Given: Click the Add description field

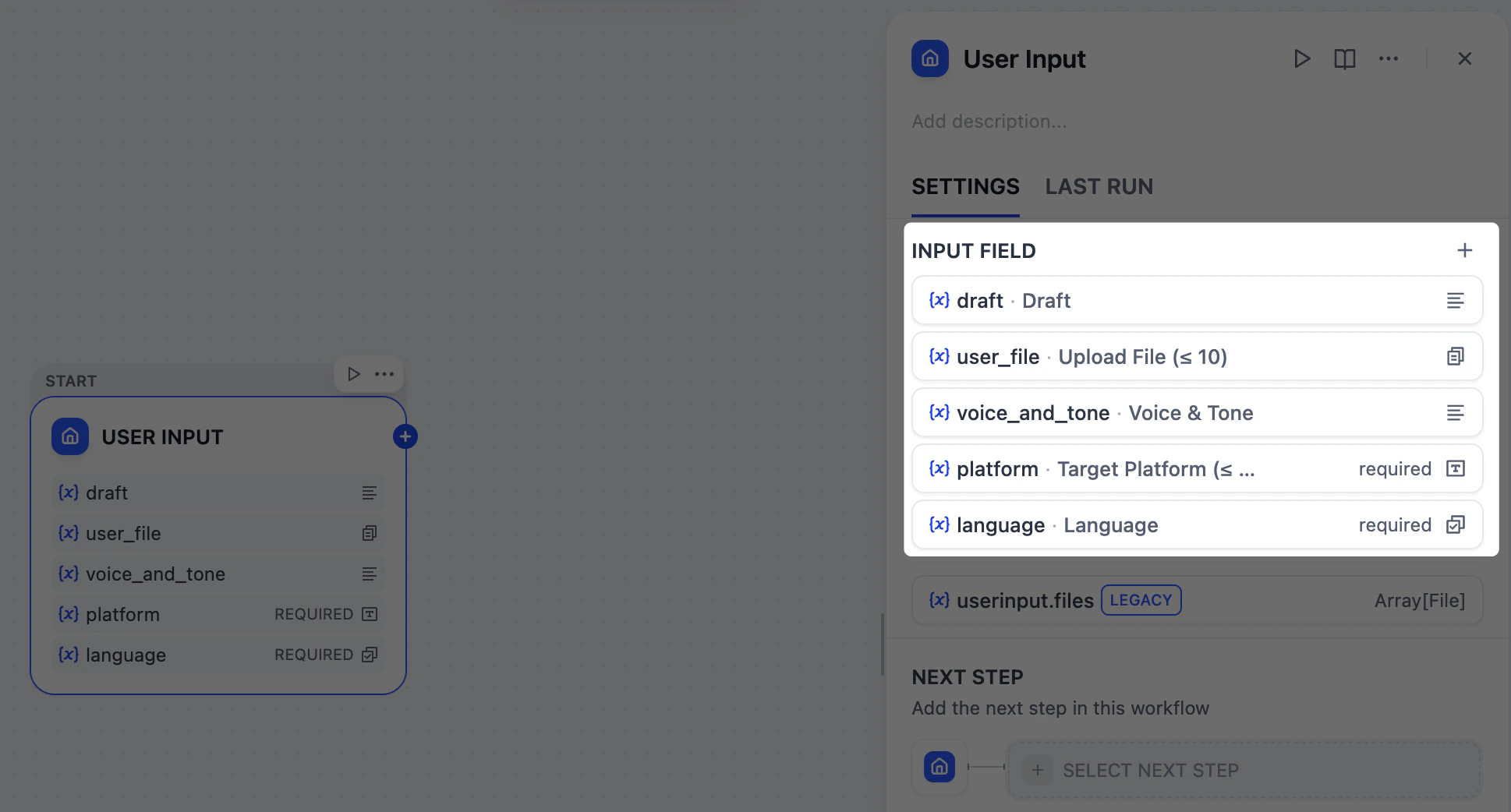Looking at the screenshot, I should click(989, 121).
